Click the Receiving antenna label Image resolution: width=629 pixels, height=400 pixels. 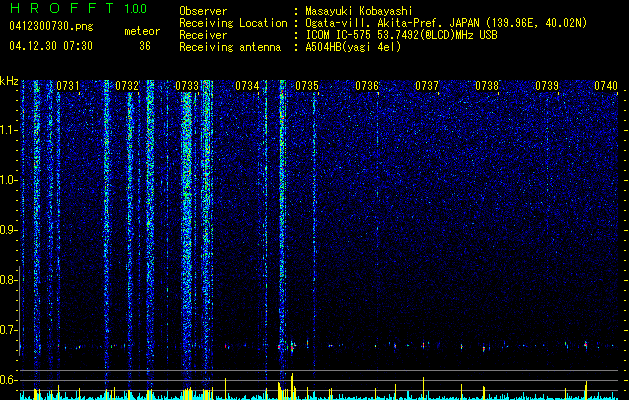pyautogui.click(x=230, y=47)
